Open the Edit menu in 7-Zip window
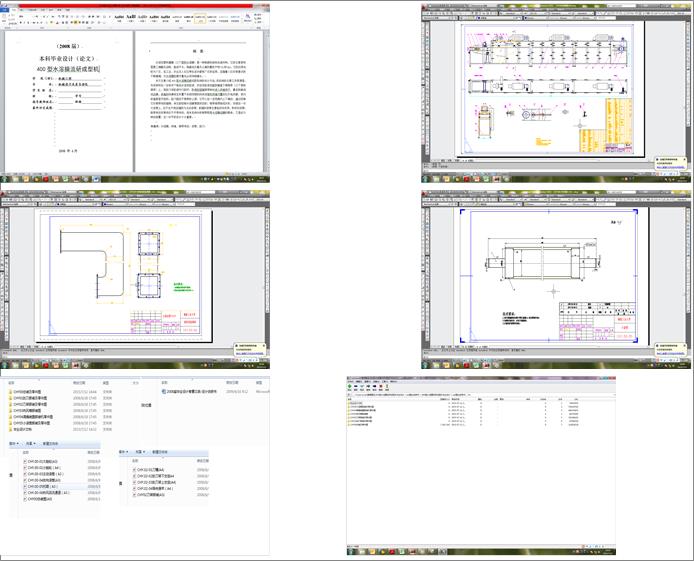Image resolution: width=694 pixels, height=561 pixels. (x=359, y=381)
